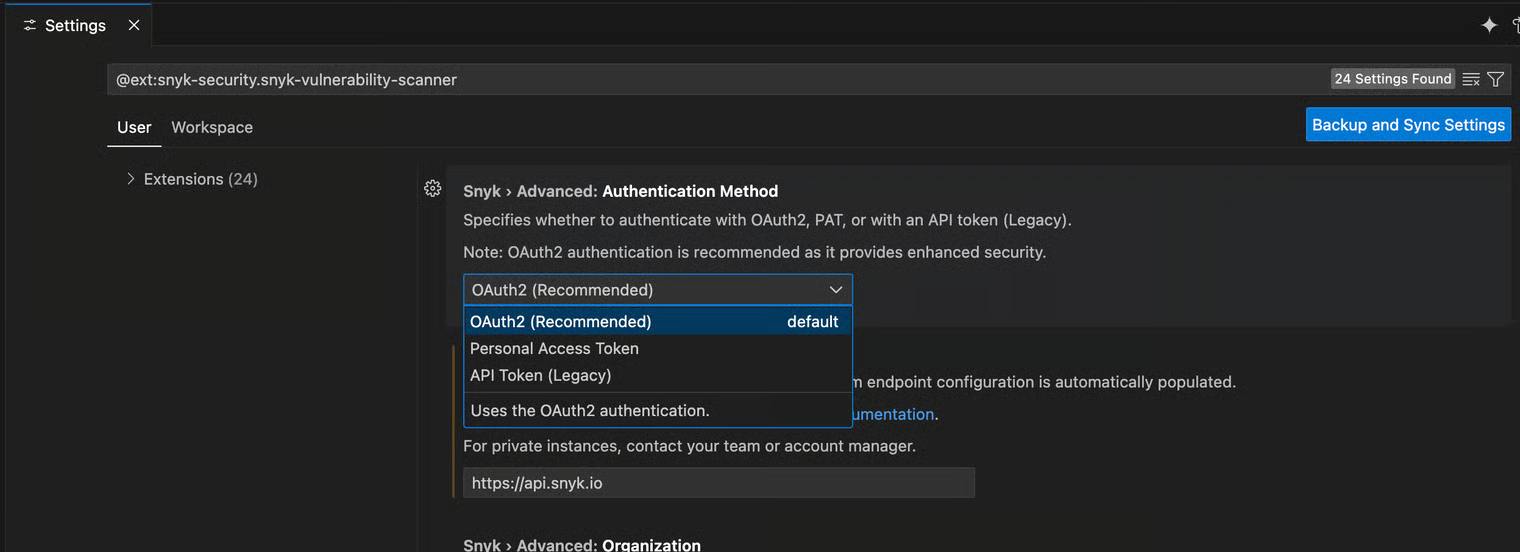Screen dimensions: 1520x552
Task: Choose API Token (Legacy) option
Action: 658,375
